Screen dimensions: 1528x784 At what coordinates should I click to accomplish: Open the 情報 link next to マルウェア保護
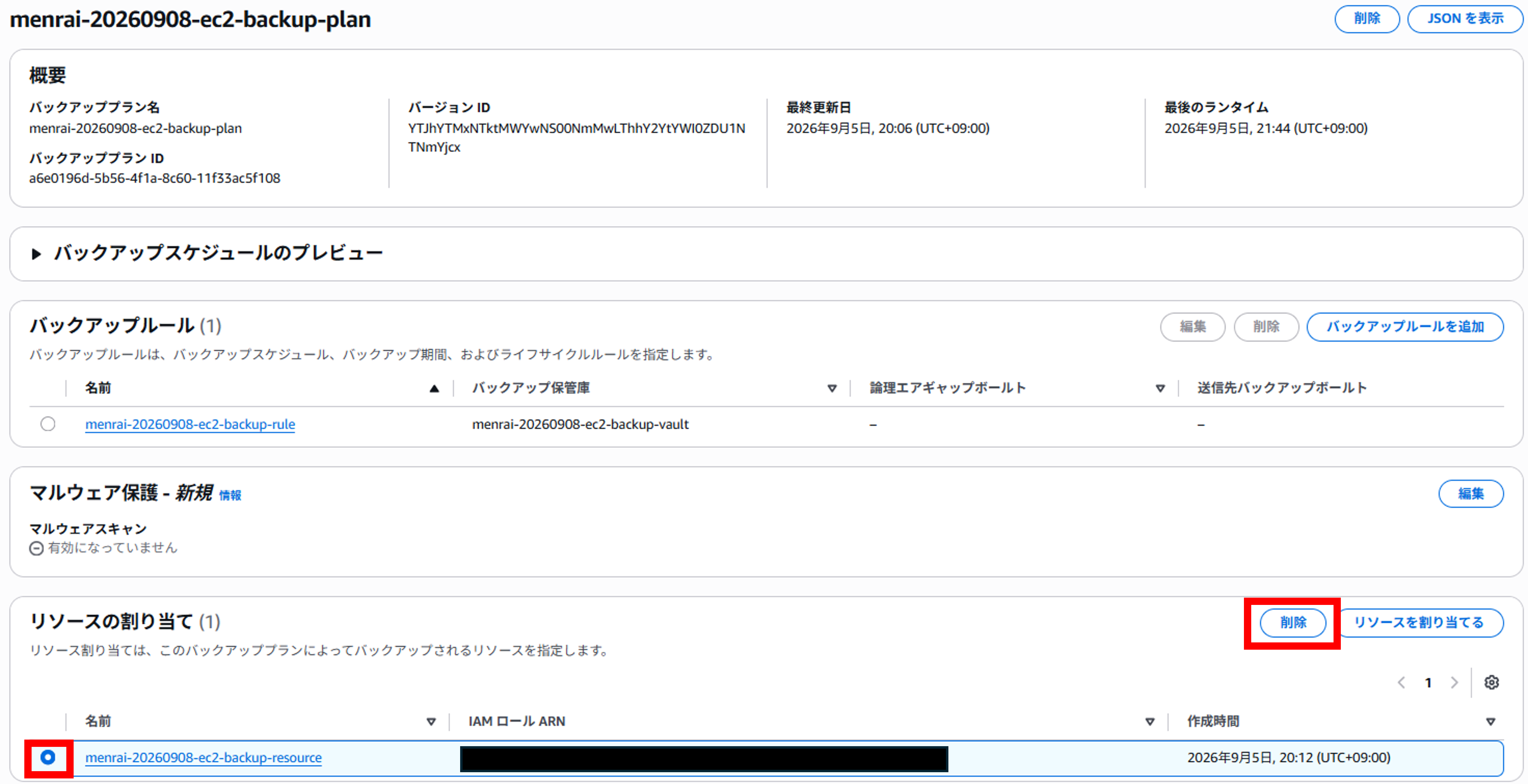point(230,495)
